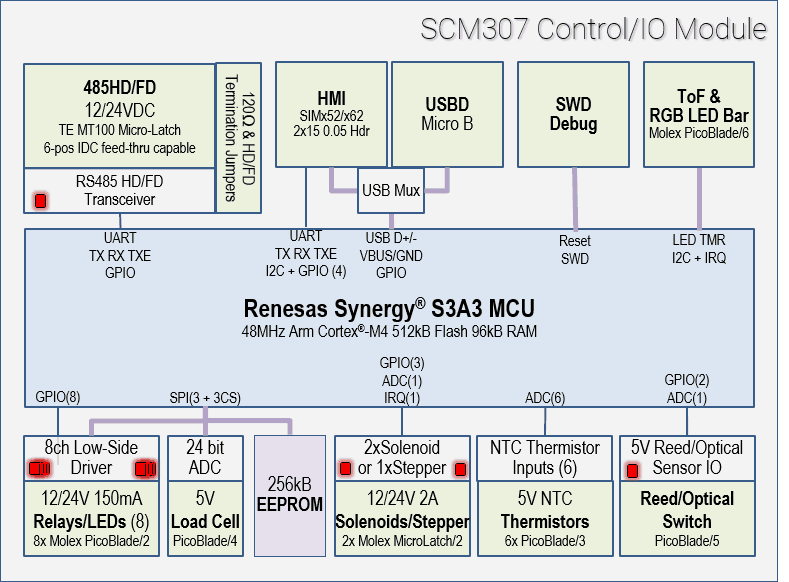Screen dimensions: 789x582
Task: Click '6-pos IDC feed-thru capable' text
Action: [x=120, y=148]
